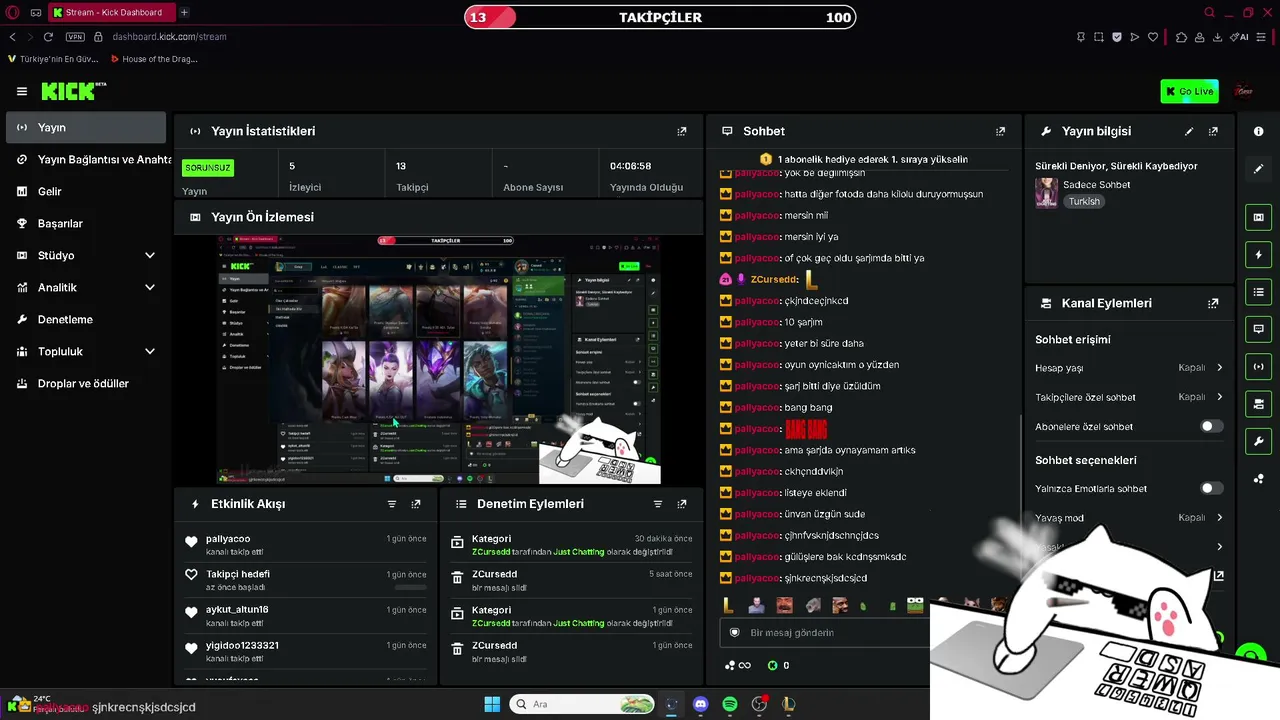Click the Sadece Sohbet category thumbnail
This screenshot has width=1280, height=720.
1046,193
